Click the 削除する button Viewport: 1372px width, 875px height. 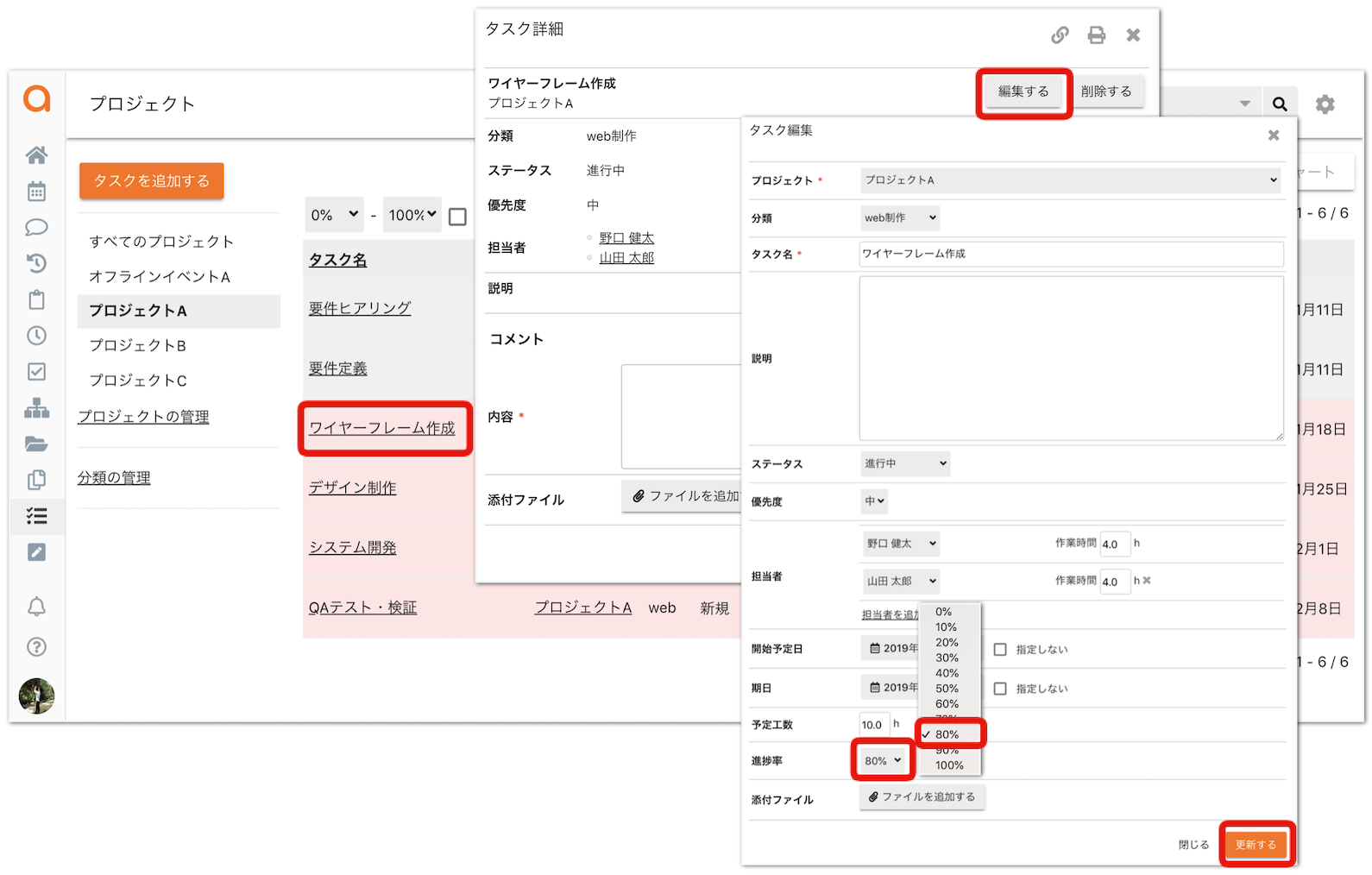coord(1106,91)
